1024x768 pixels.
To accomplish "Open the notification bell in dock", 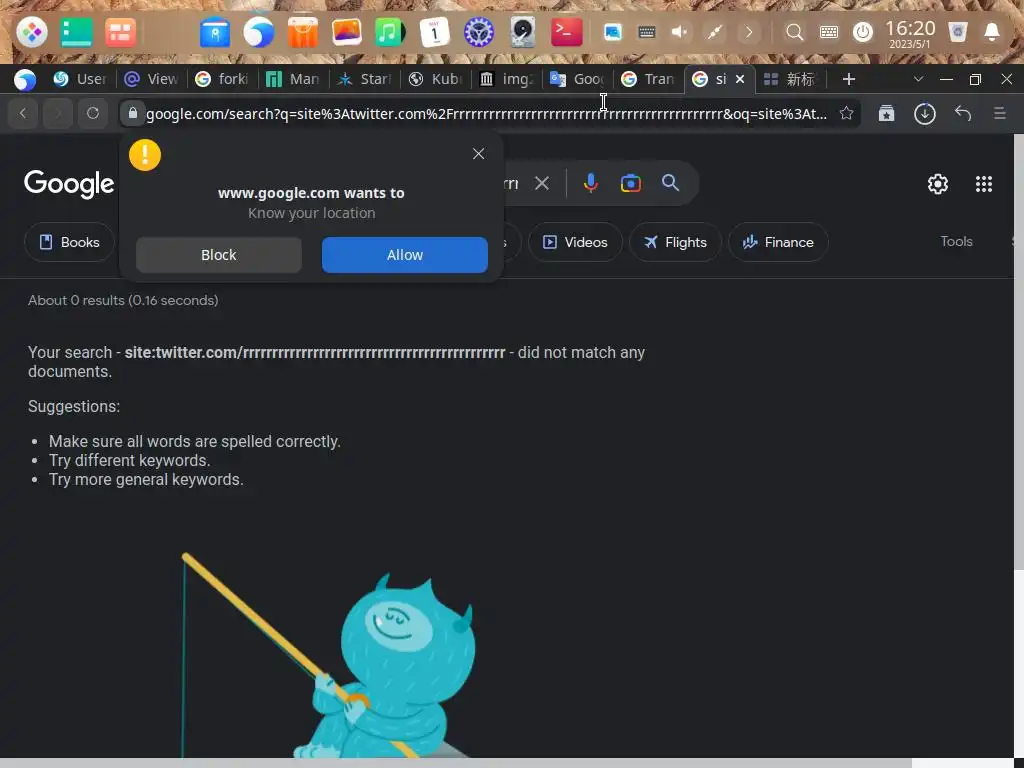I will pos(991,32).
